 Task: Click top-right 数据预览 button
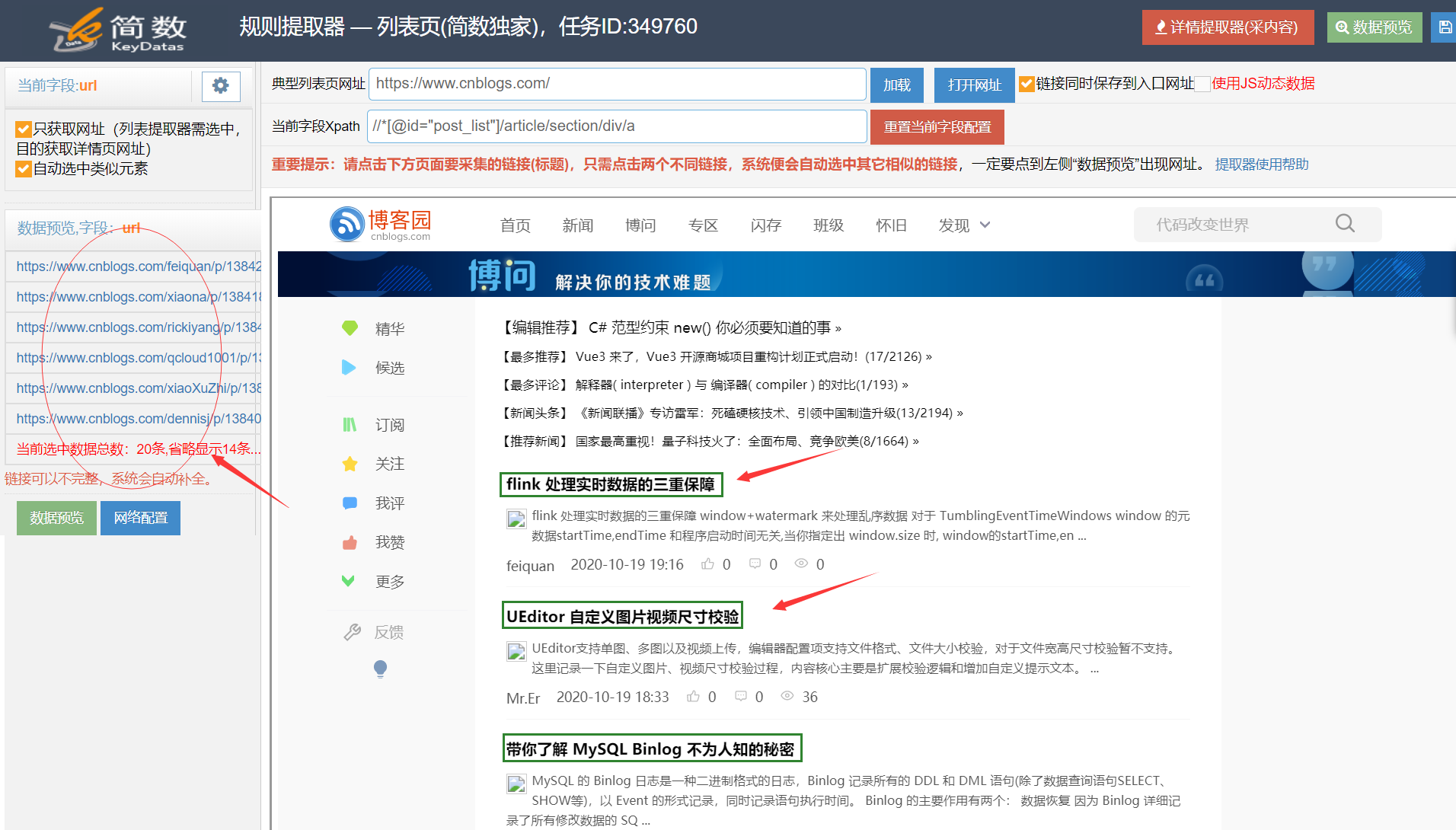pyautogui.click(x=1375, y=27)
